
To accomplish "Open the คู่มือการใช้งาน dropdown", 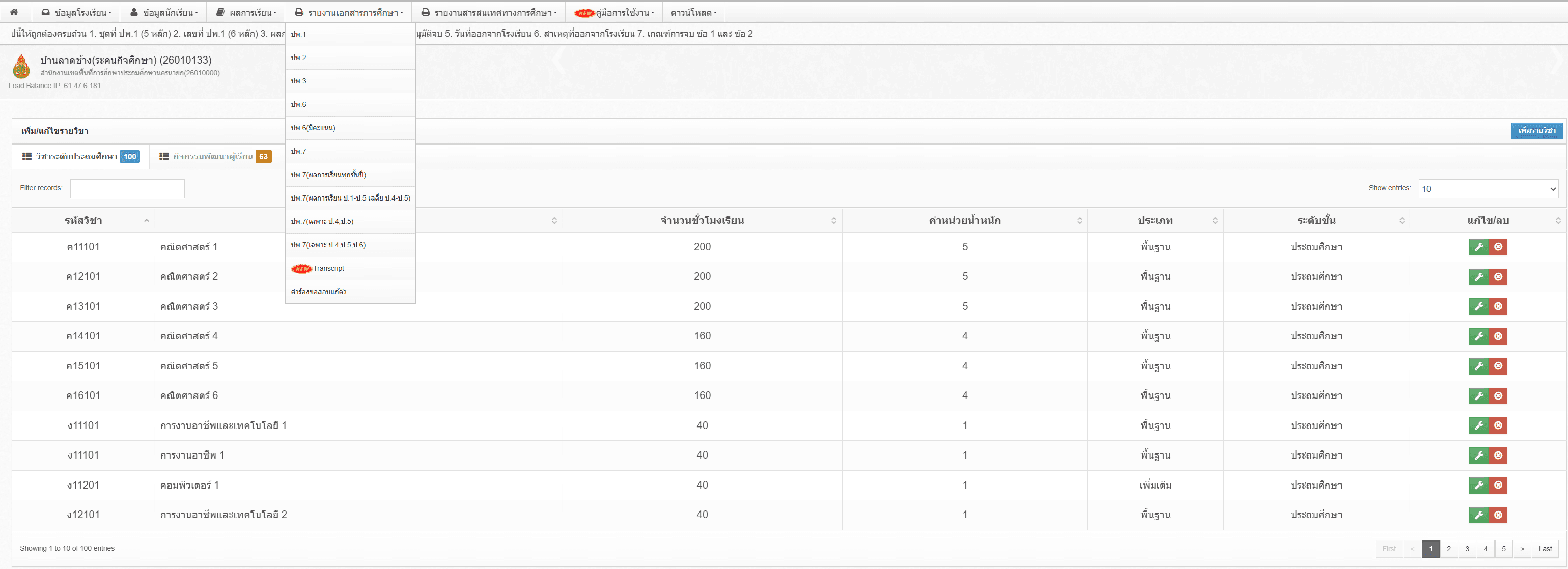I will pyautogui.click(x=613, y=12).
